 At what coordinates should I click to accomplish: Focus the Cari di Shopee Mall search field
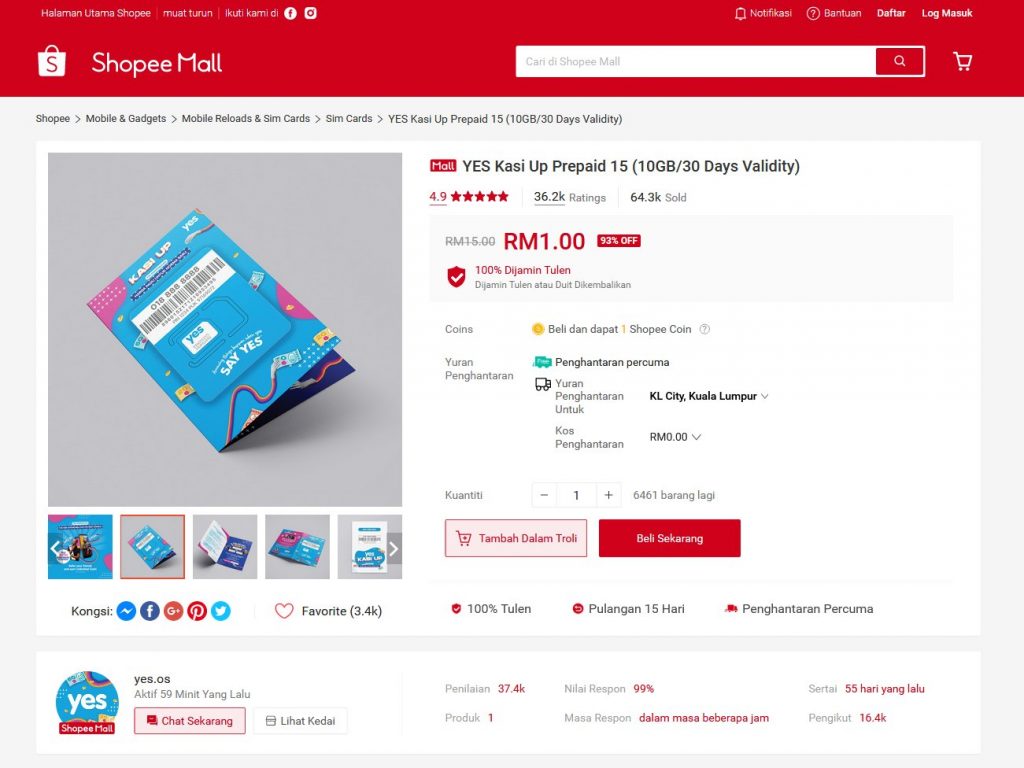(696, 61)
